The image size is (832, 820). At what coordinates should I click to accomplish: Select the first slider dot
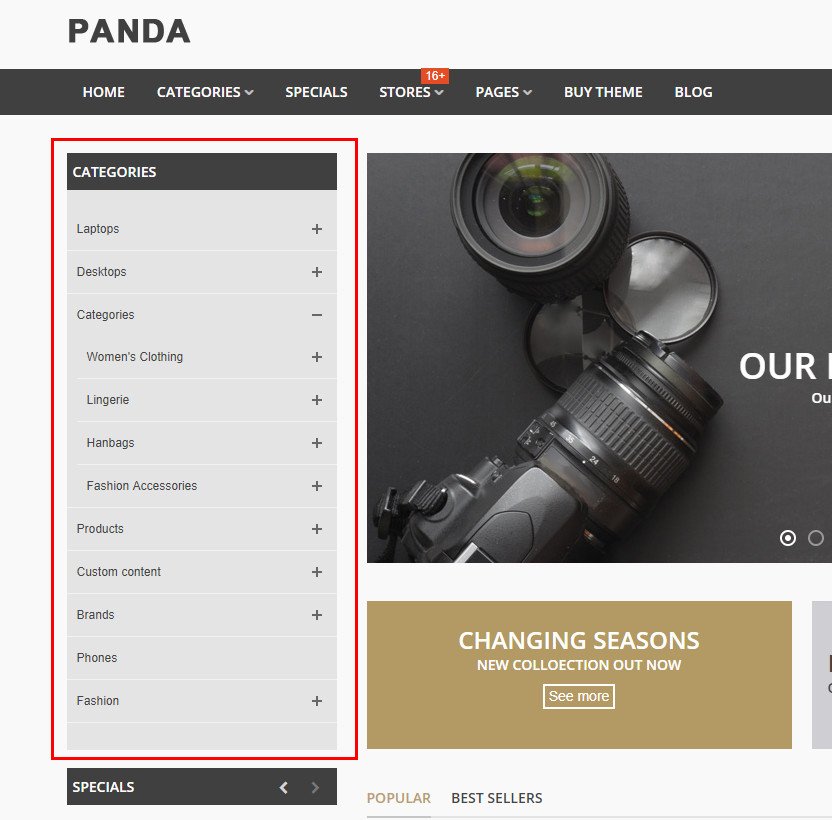pos(787,538)
